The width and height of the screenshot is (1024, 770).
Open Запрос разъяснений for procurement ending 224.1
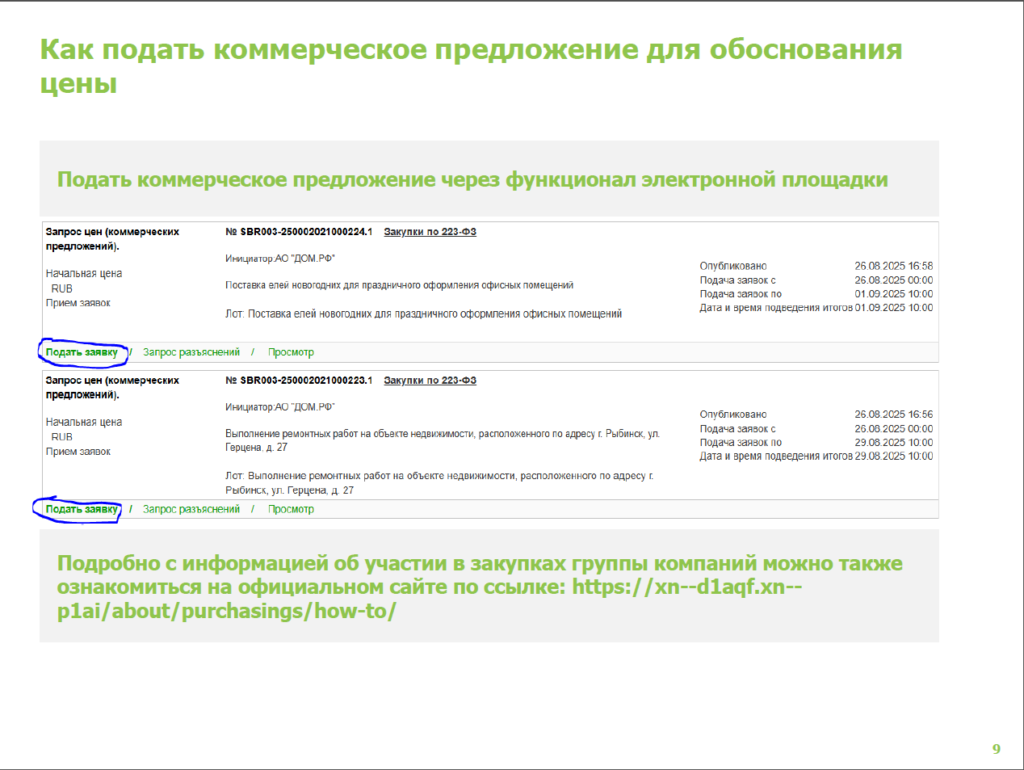(x=191, y=352)
